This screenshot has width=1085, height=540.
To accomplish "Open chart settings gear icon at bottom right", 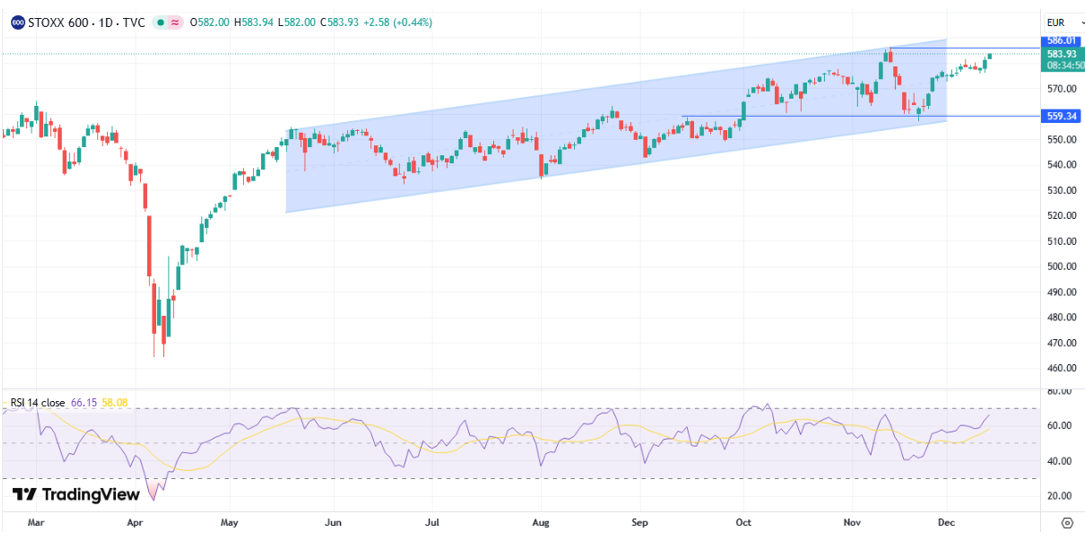I will [x=1067, y=523].
